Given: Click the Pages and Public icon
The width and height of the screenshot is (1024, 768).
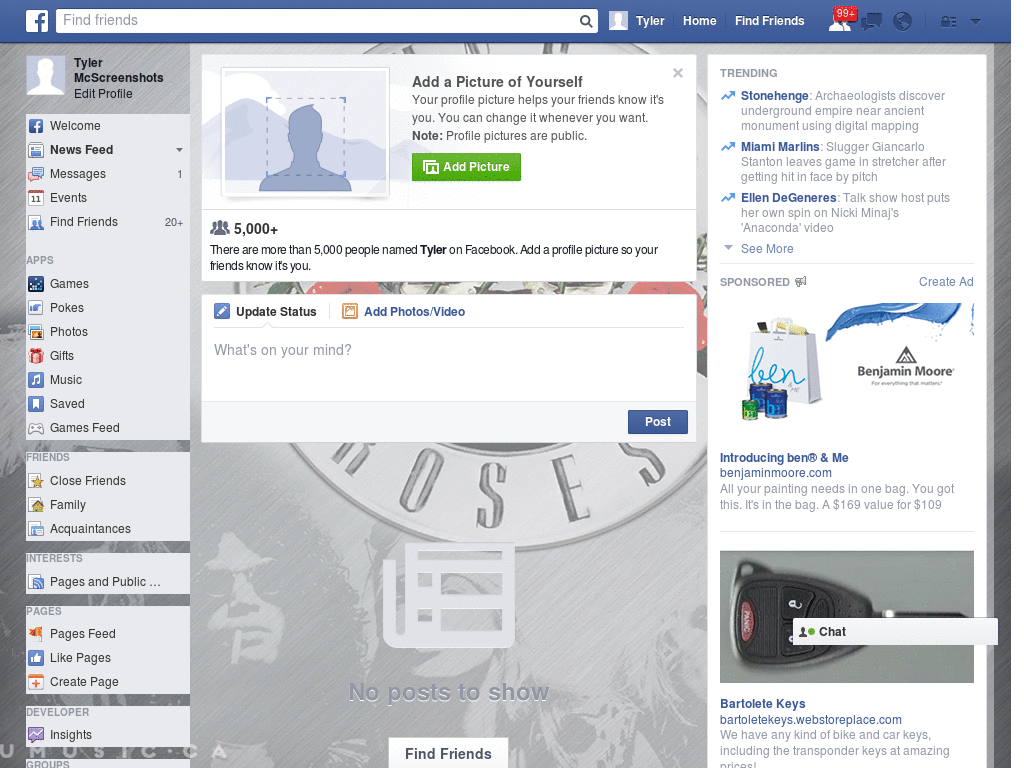Looking at the screenshot, I should pos(36,582).
